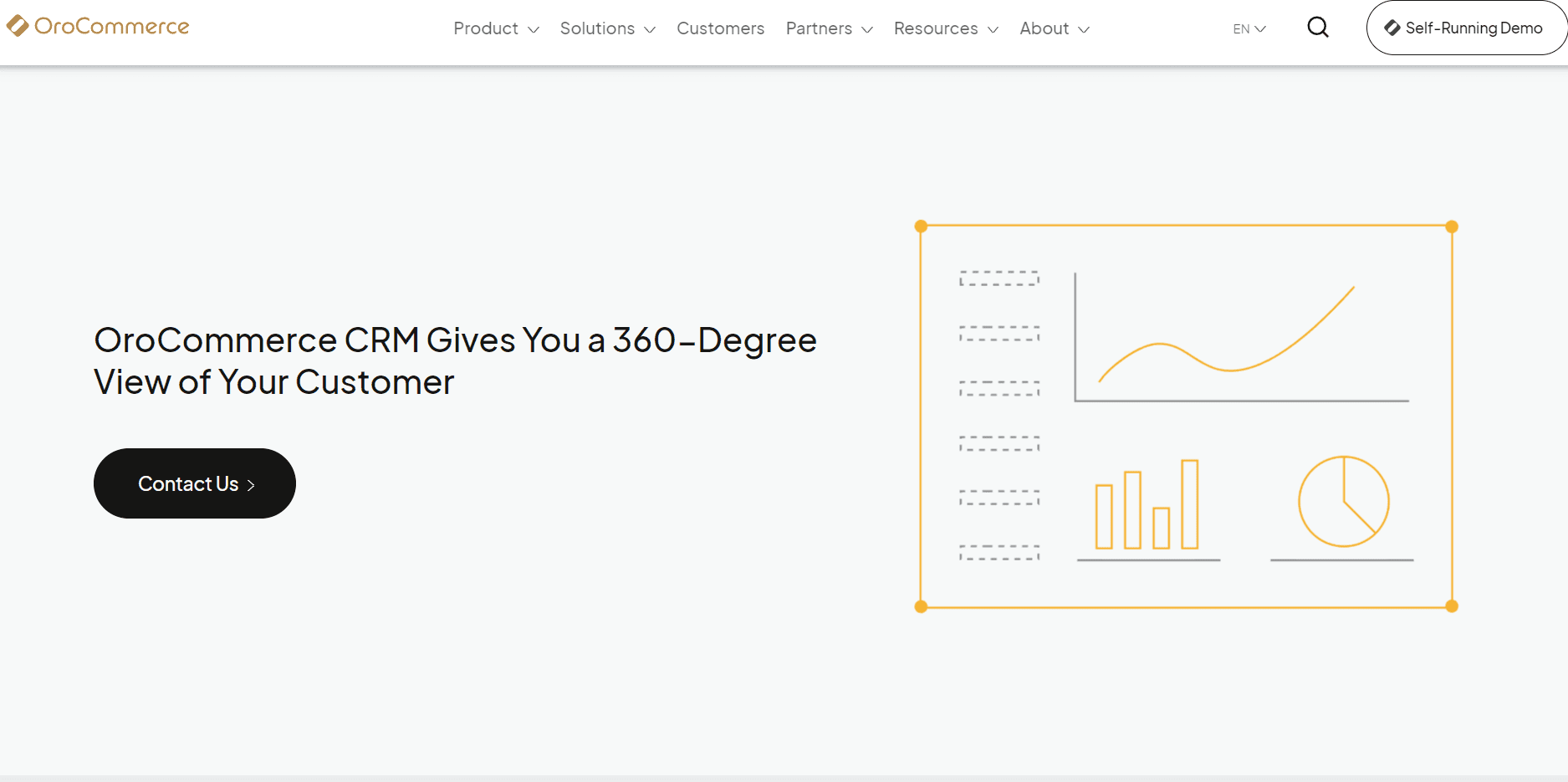The image size is (1568, 782).
Task: Click the top dashed placeholder in the illustration
Action: pyautogui.click(x=999, y=279)
